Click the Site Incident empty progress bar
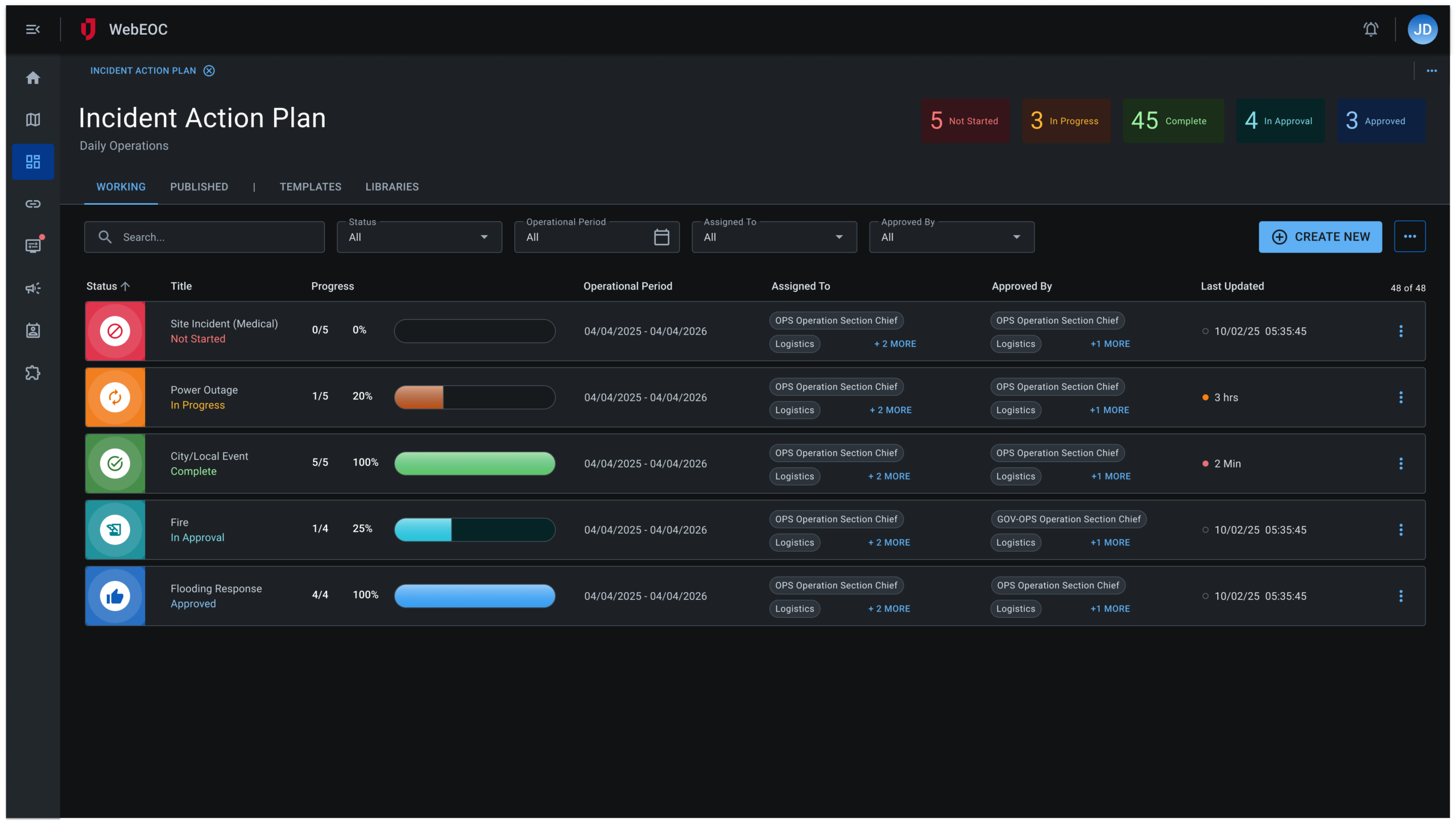Viewport: 1456px width, 821px height. 475,331
